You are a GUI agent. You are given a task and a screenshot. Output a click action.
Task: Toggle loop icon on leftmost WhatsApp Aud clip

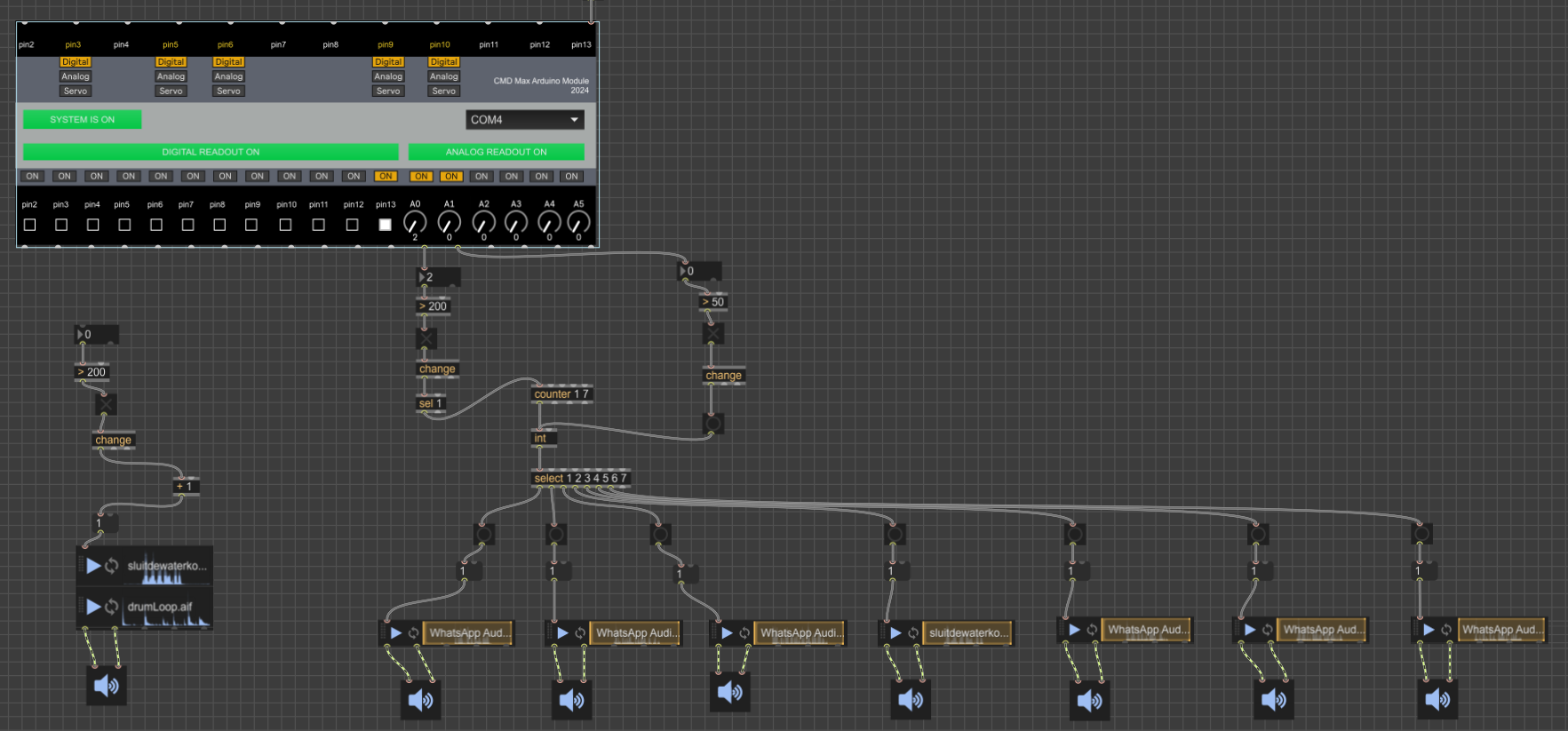tap(413, 633)
